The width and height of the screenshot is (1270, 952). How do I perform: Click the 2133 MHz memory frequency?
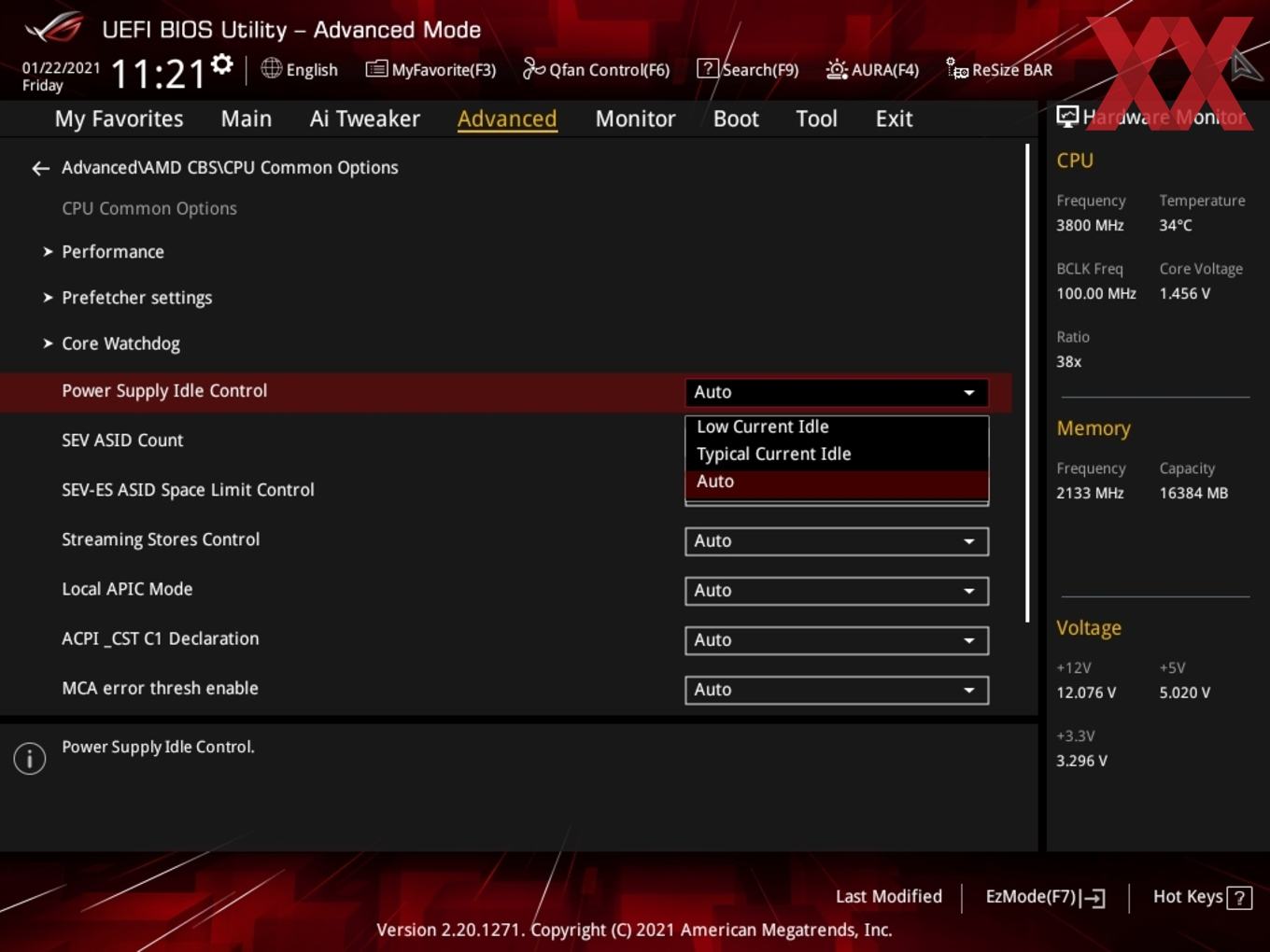click(1090, 493)
